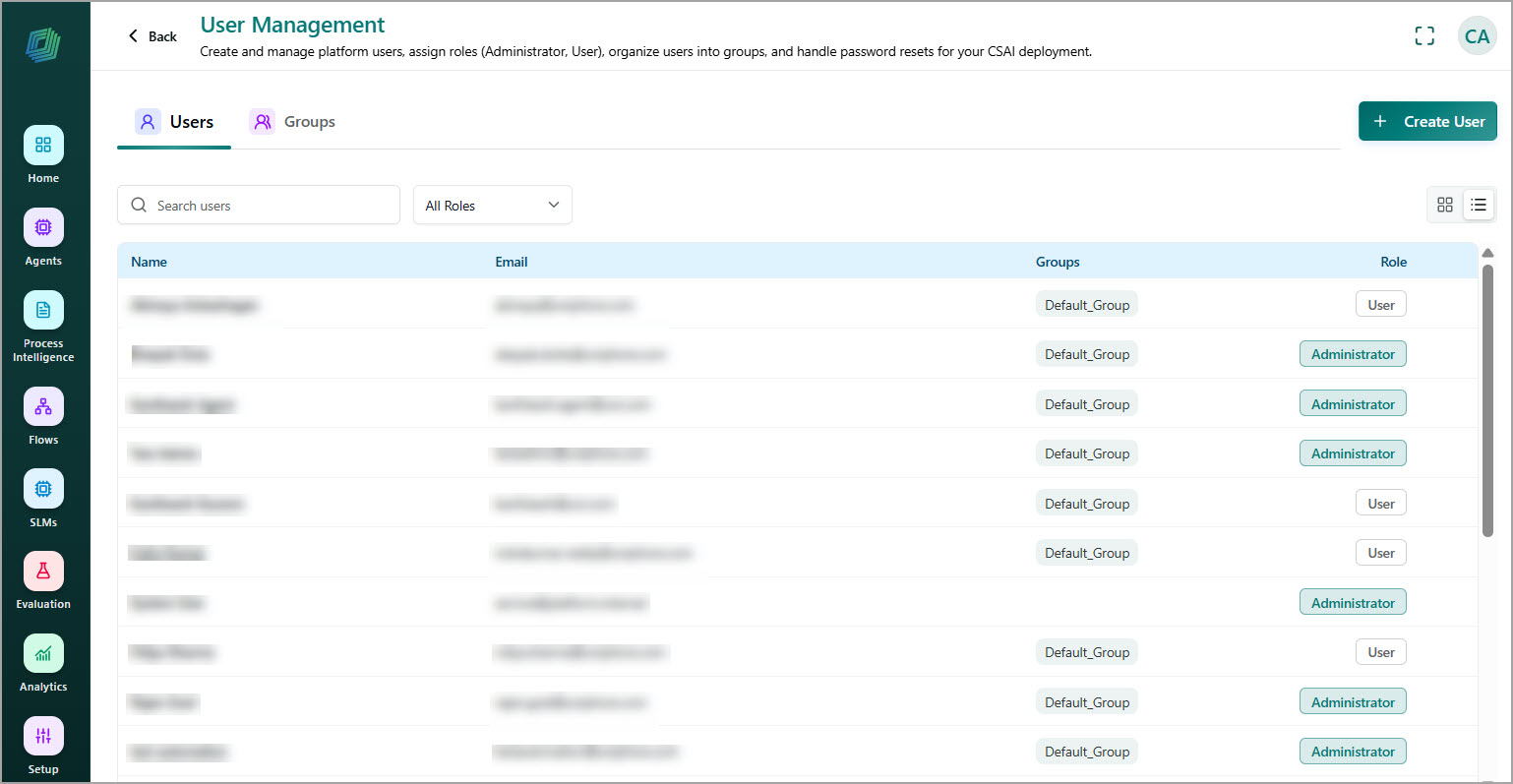This screenshot has width=1513, height=784.
Task: Open the Setup sliders icon
Action: (x=43, y=736)
